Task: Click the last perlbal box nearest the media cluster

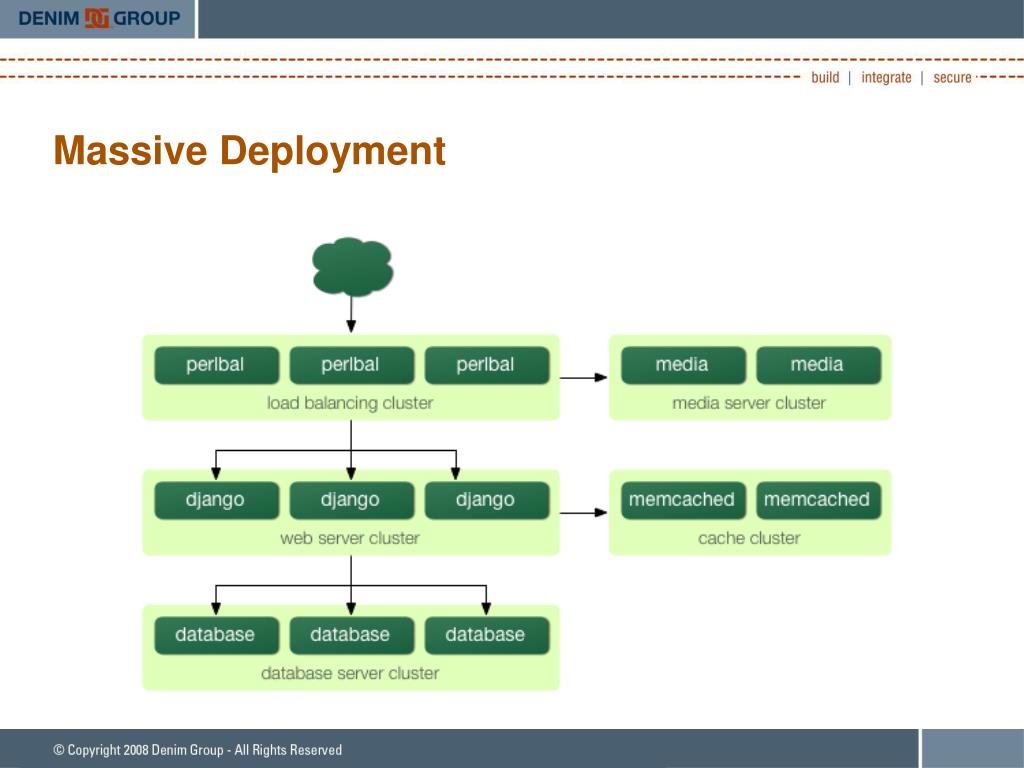Action: click(487, 365)
